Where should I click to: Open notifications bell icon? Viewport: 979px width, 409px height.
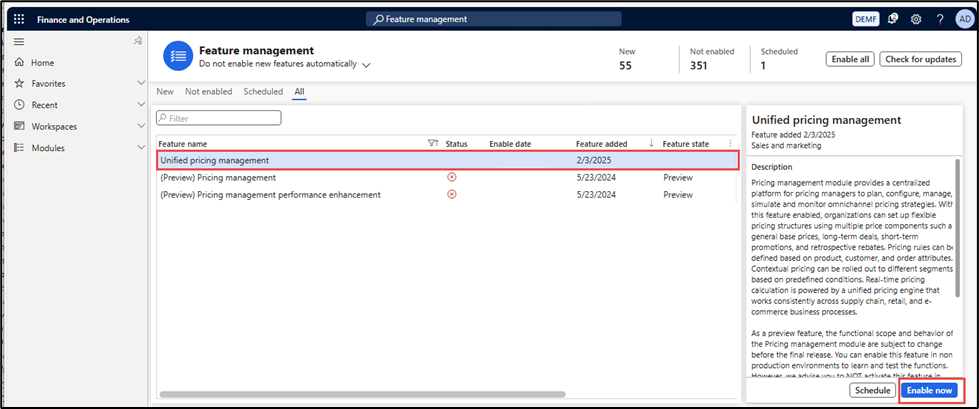tap(892, 19)
